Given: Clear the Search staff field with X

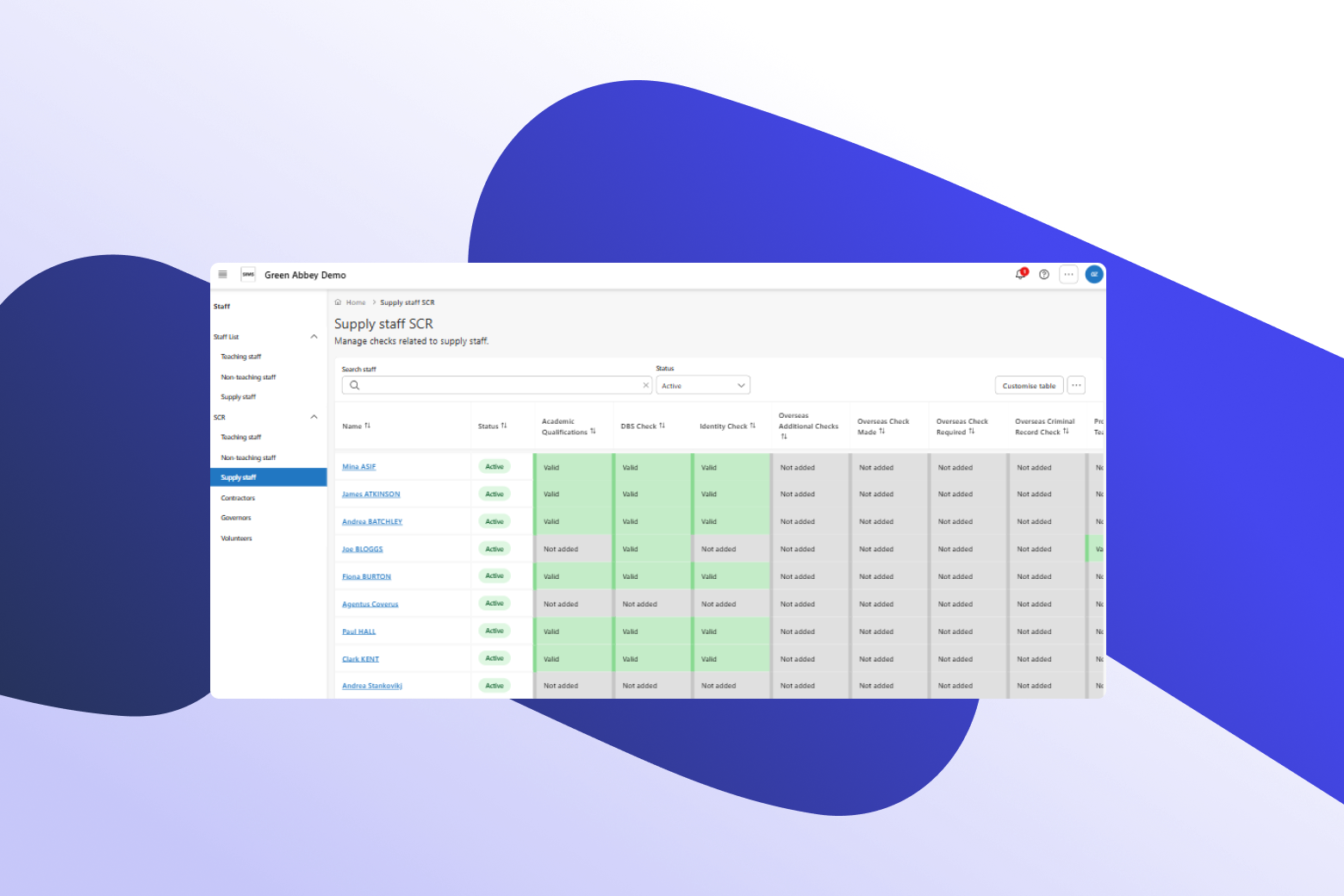Looking at the screenshot, I should 645,386.
